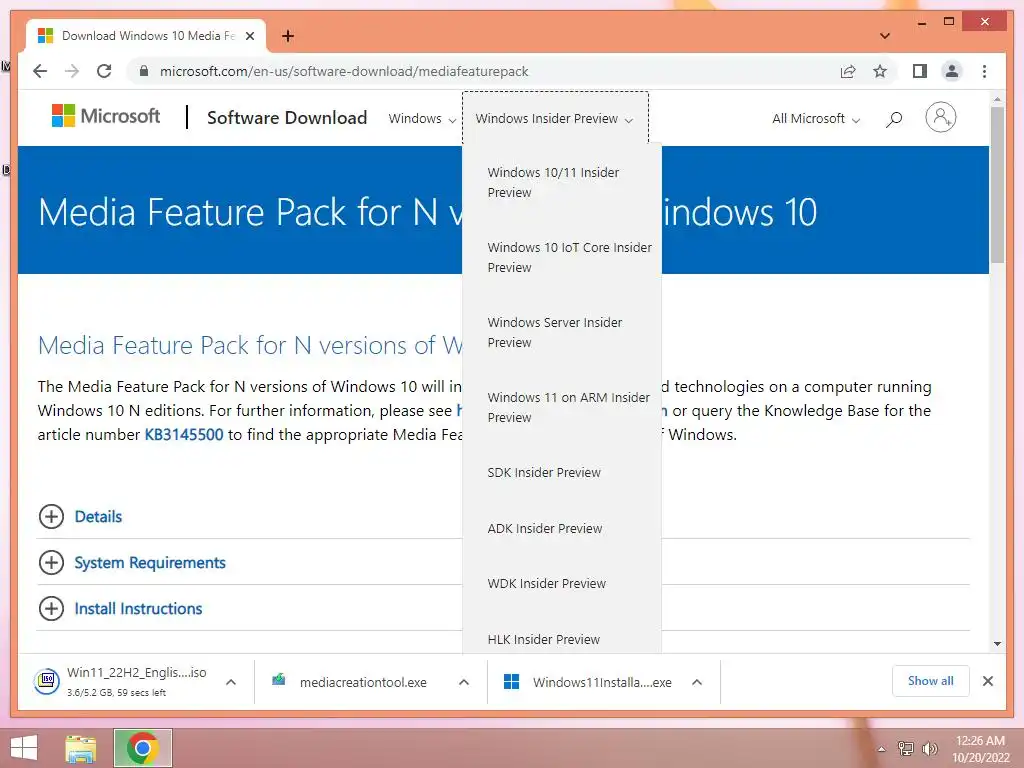1024x768 pixels.
Task: Click the address bar URL
Action: (344, 71)
